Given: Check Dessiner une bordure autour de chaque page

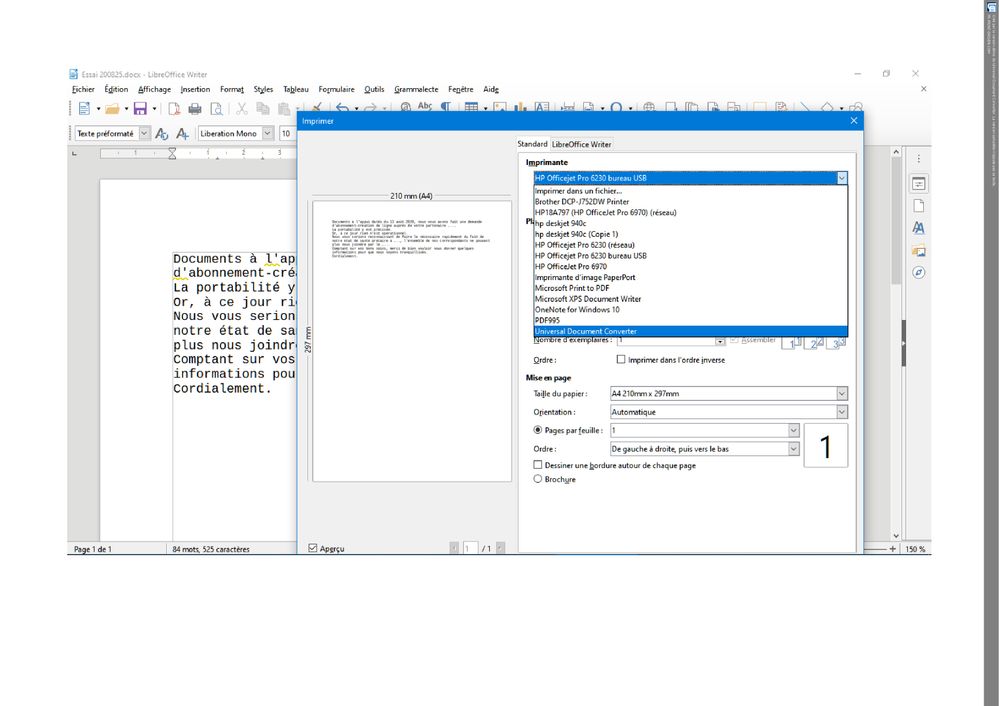Looking at the screenshot, I should [538, 465].
